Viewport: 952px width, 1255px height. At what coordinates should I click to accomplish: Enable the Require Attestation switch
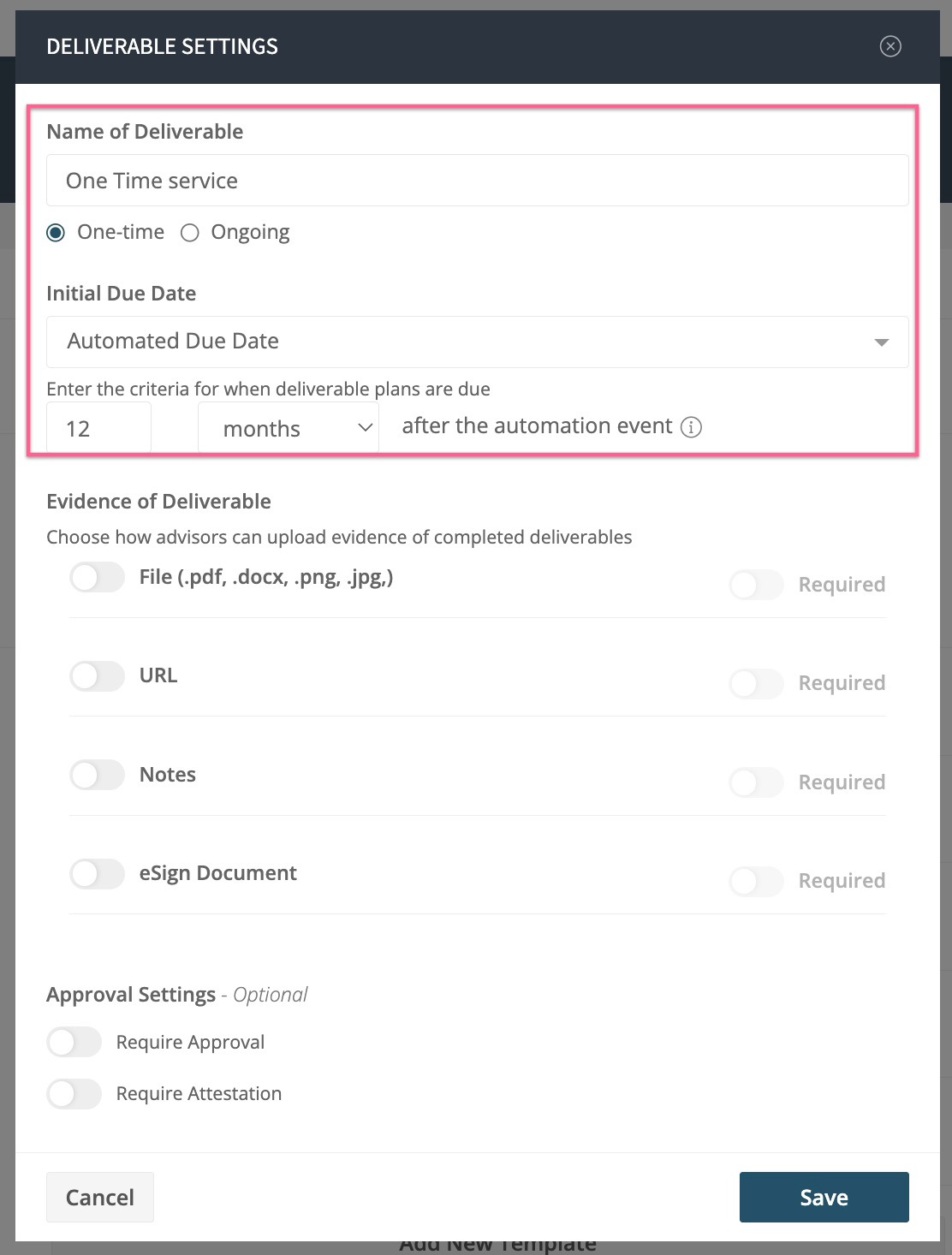(x=74, y=1094)
